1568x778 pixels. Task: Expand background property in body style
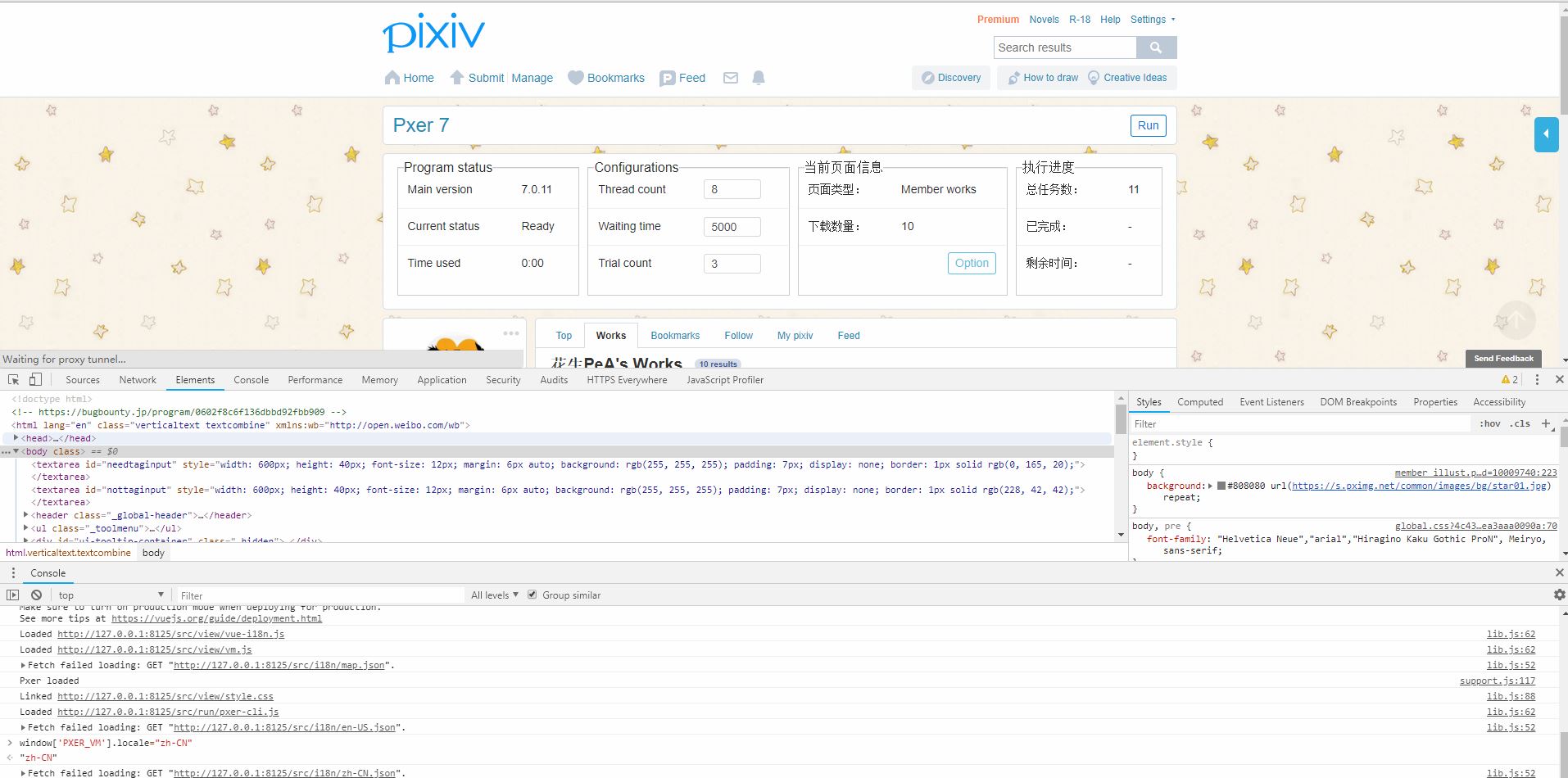pos(1211,486)
